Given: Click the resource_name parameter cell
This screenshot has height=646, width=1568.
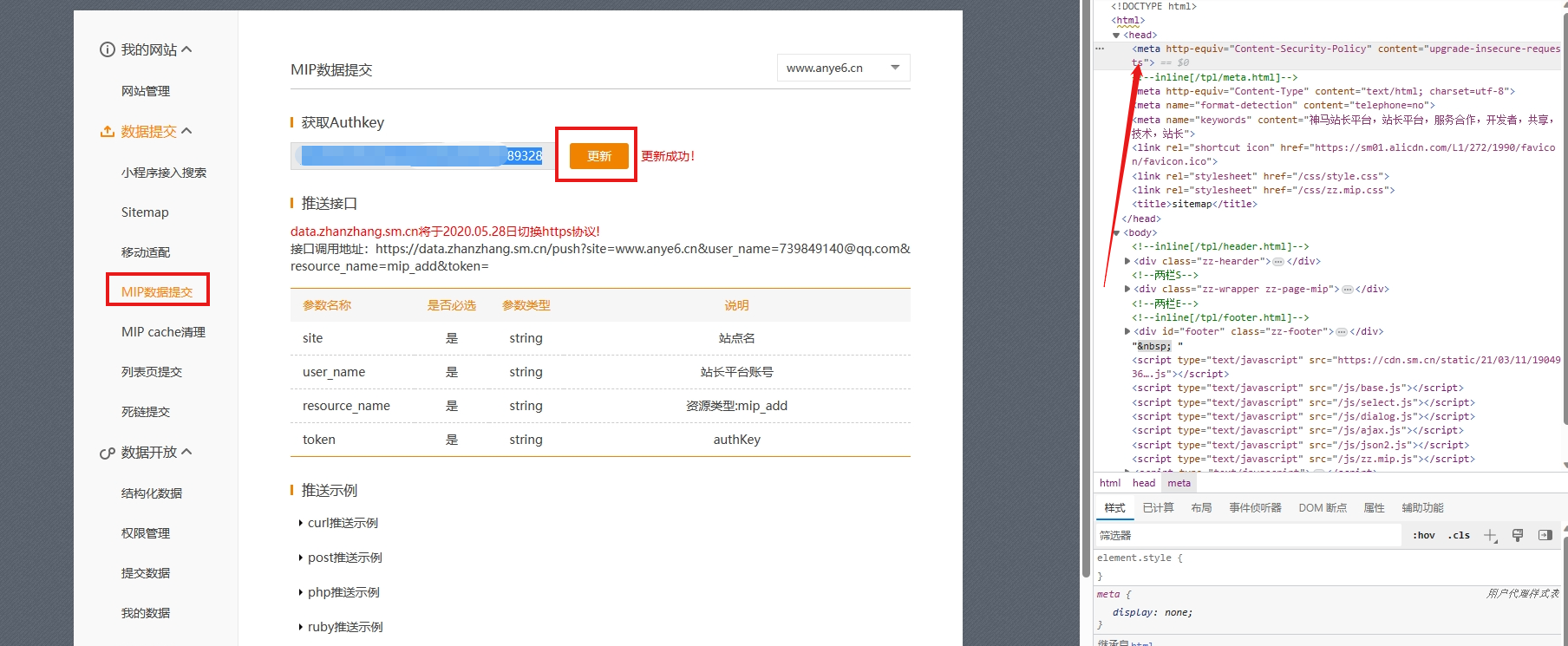Looking at the screenshot, I should (x=346, y=406).
